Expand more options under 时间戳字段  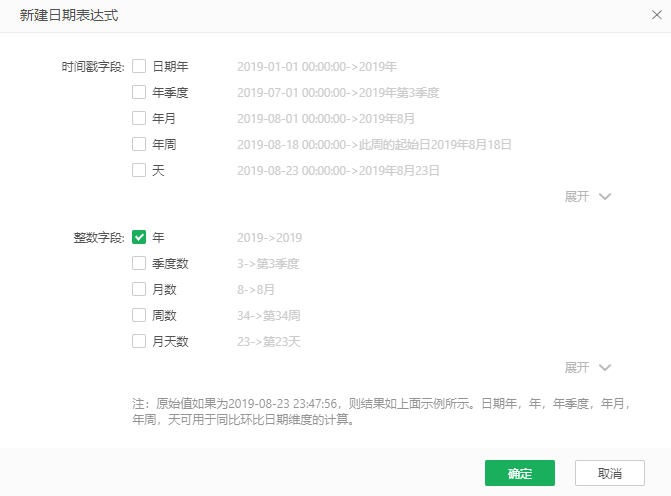(587, 197)
